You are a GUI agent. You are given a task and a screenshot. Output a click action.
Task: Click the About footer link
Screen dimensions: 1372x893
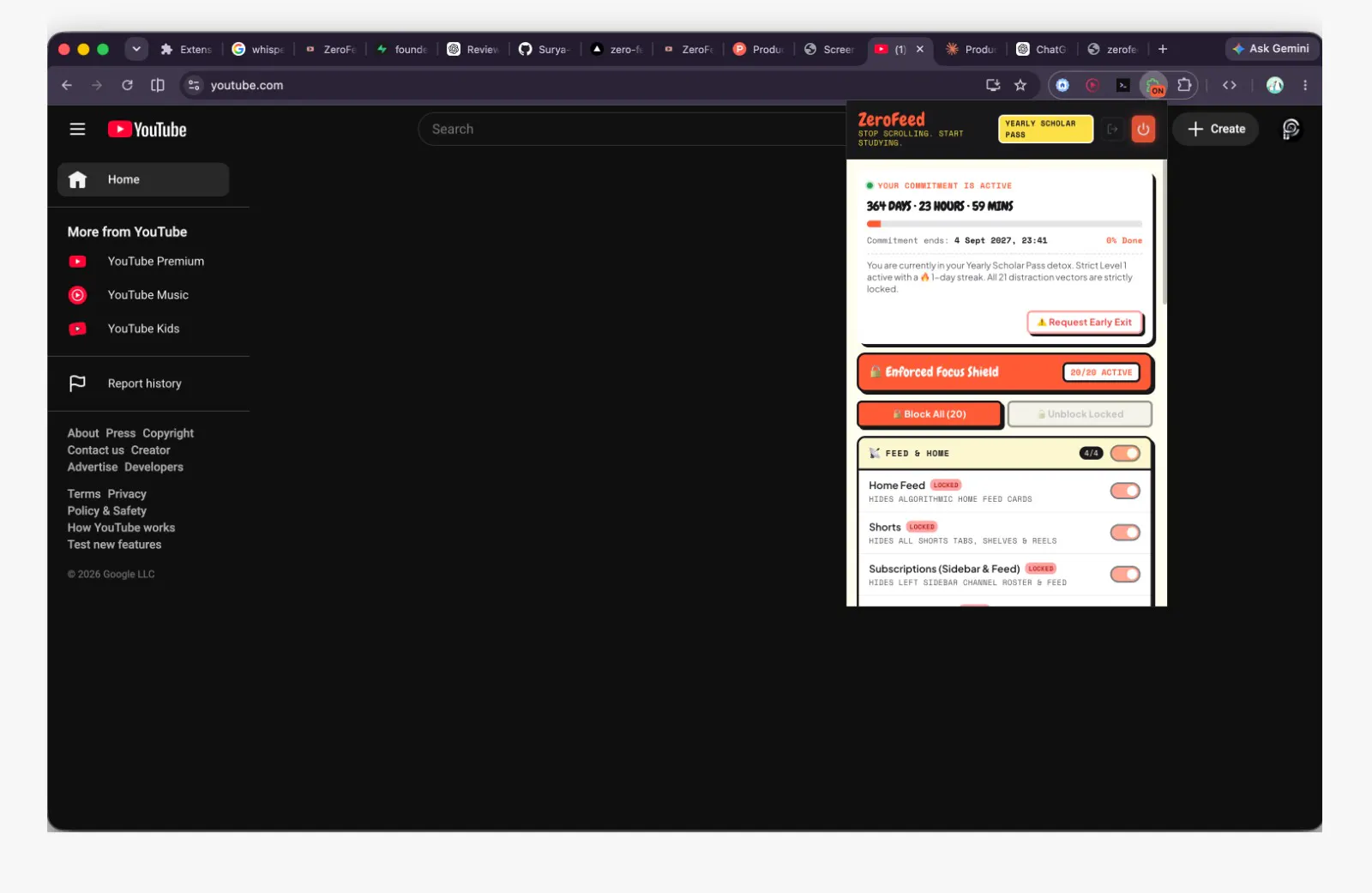(x=83, y=433)
